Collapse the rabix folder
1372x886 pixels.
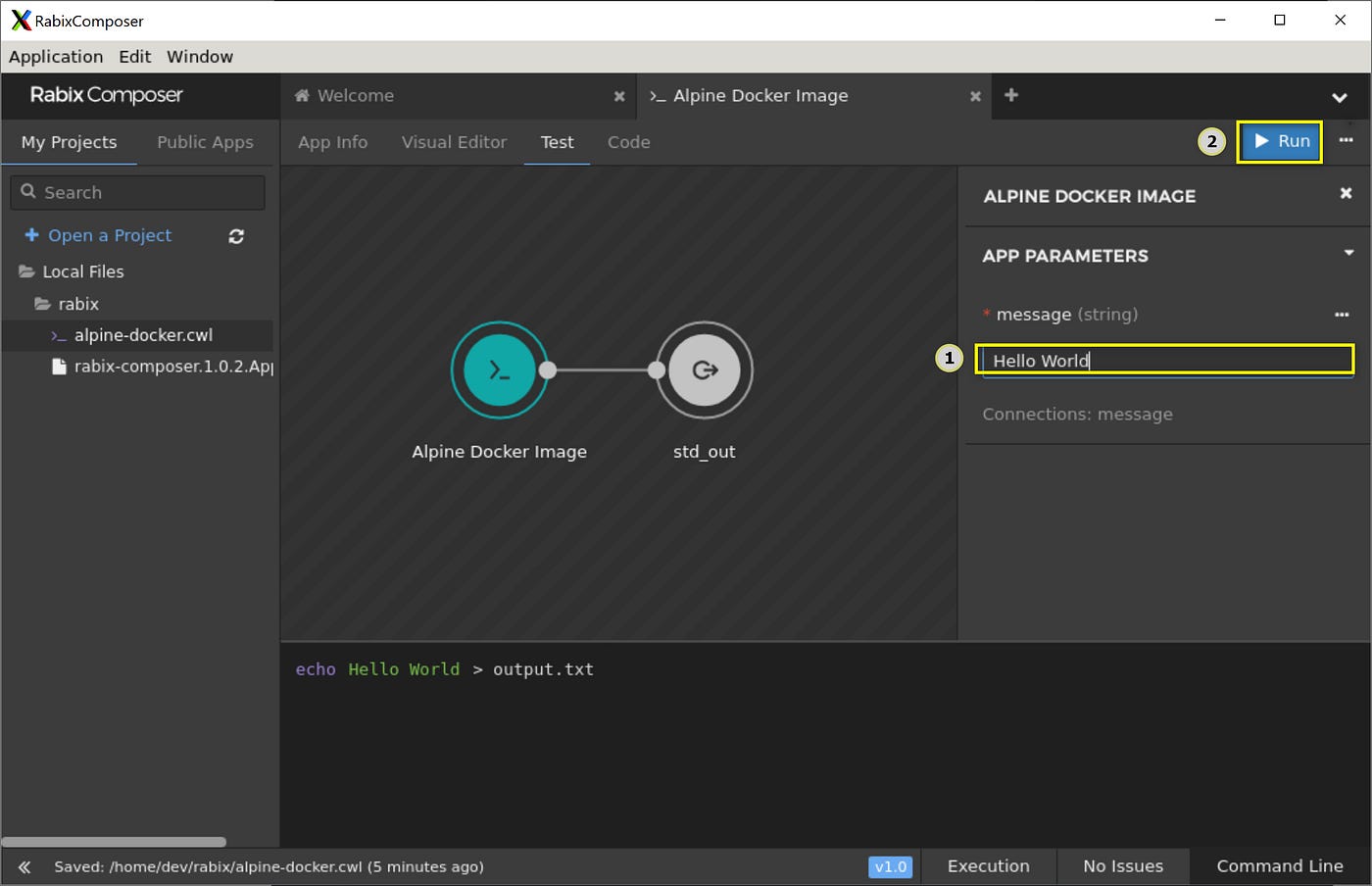pyautogui.click(x=67, y=304)
